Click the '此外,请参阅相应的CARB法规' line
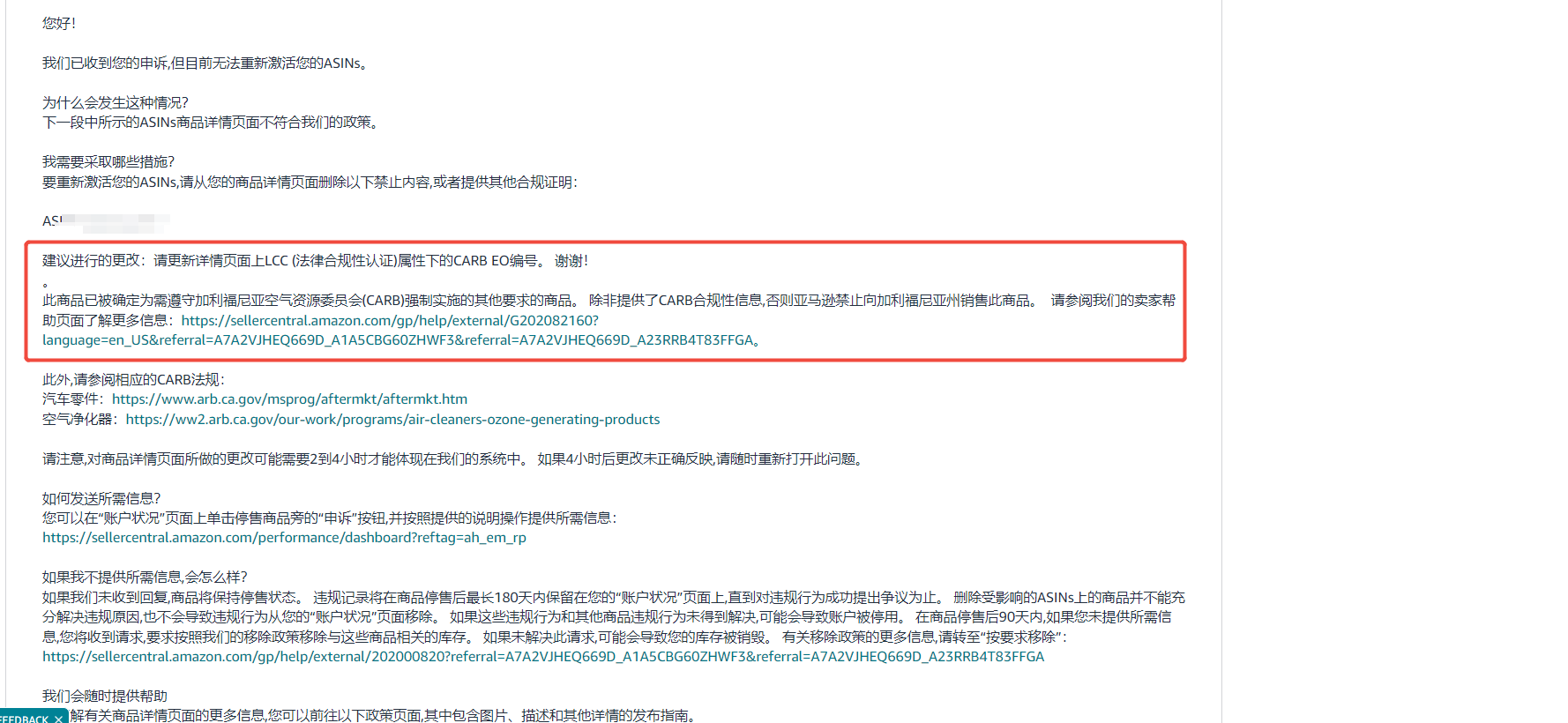Screen dimensions: 1568x723 click(133, 380)
